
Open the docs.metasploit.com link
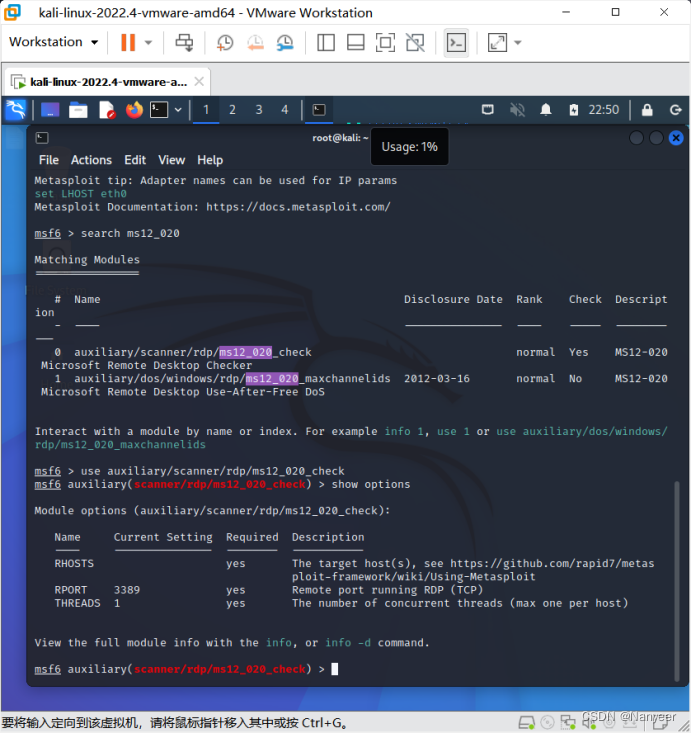[298, 207]
